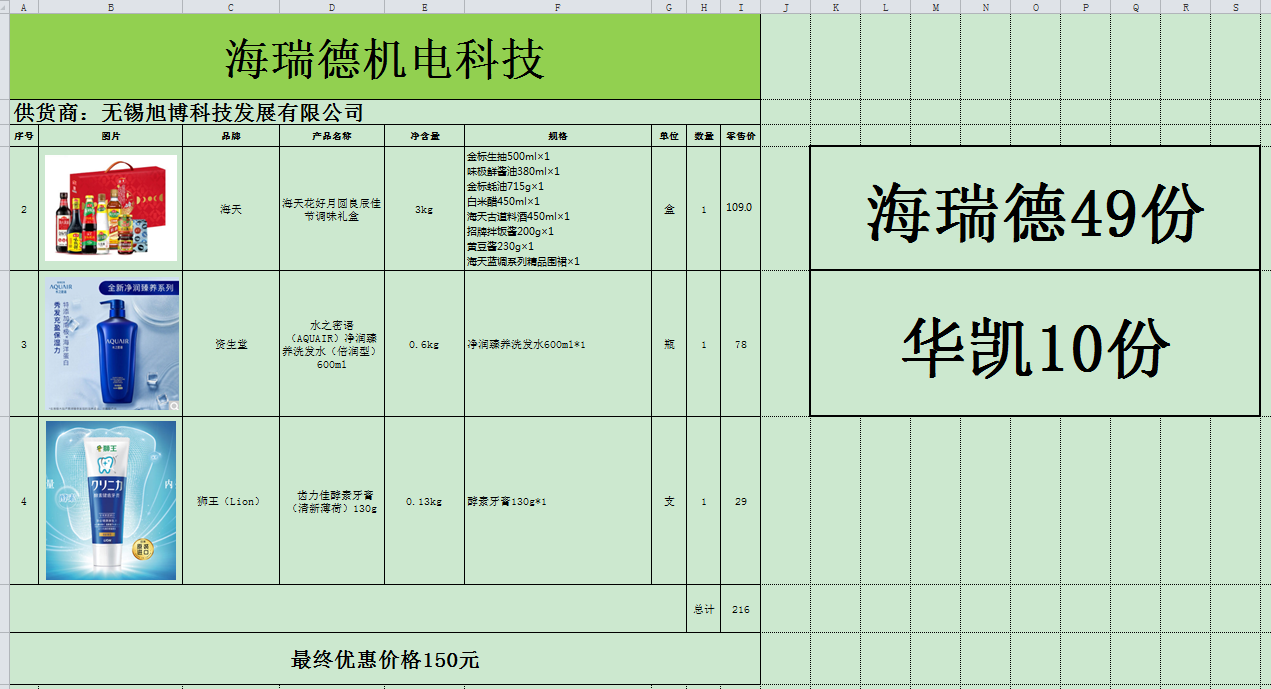Click the price cell 29
The height and width of the screenshot is (689, 1271).
741,501
